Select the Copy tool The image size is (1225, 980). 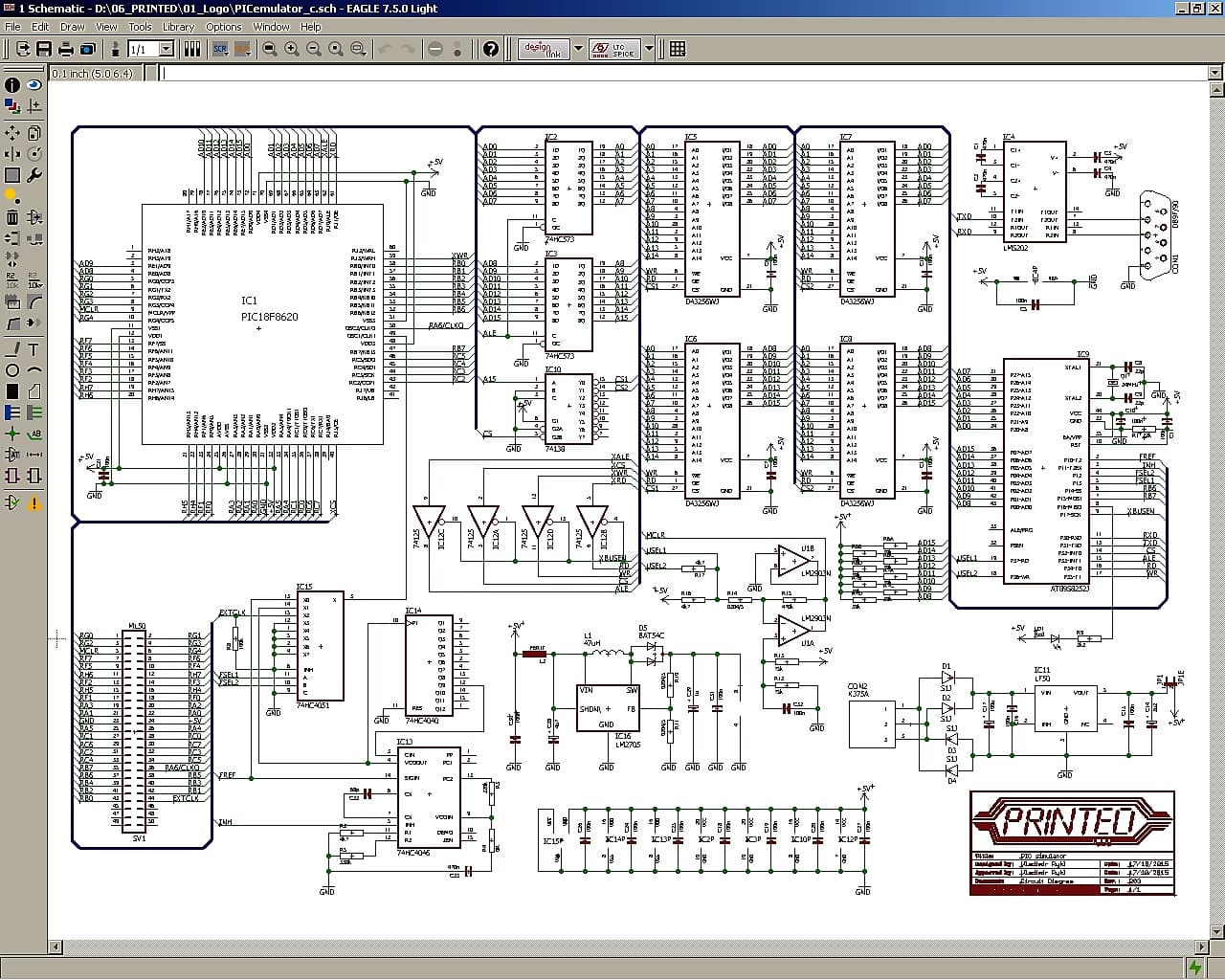click(x=34, y=133)
